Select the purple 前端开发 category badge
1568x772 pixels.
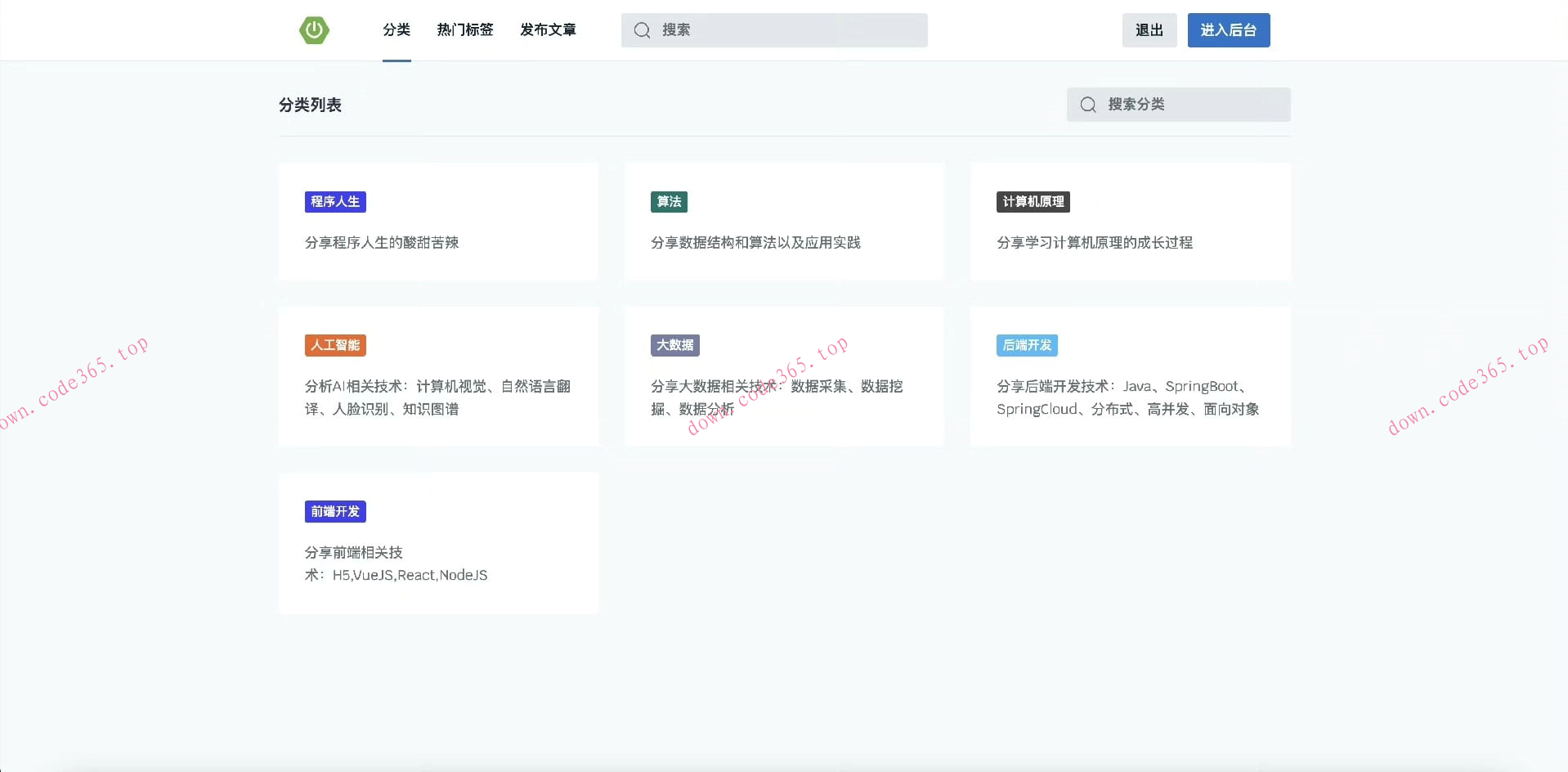334,510
